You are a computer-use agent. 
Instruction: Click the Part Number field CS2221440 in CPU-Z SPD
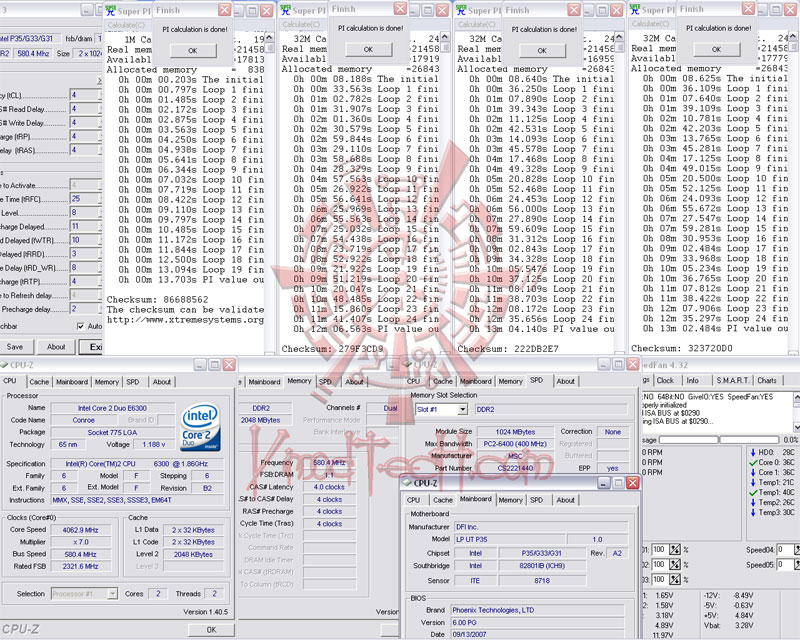[515, 468]
